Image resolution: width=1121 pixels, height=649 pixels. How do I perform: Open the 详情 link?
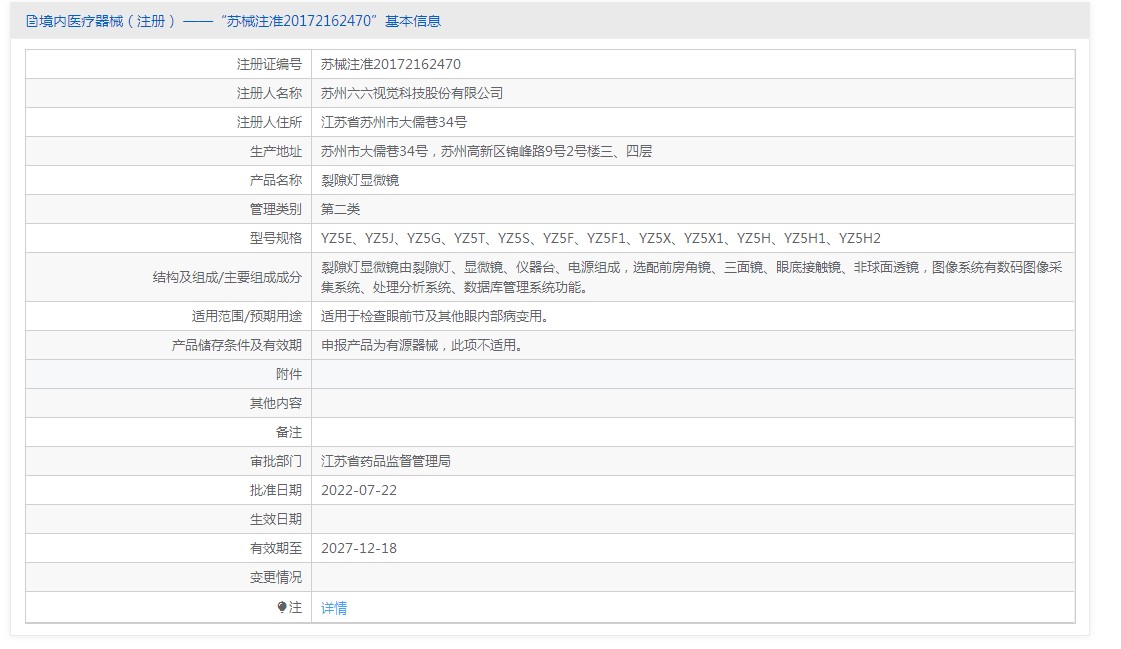334,608
